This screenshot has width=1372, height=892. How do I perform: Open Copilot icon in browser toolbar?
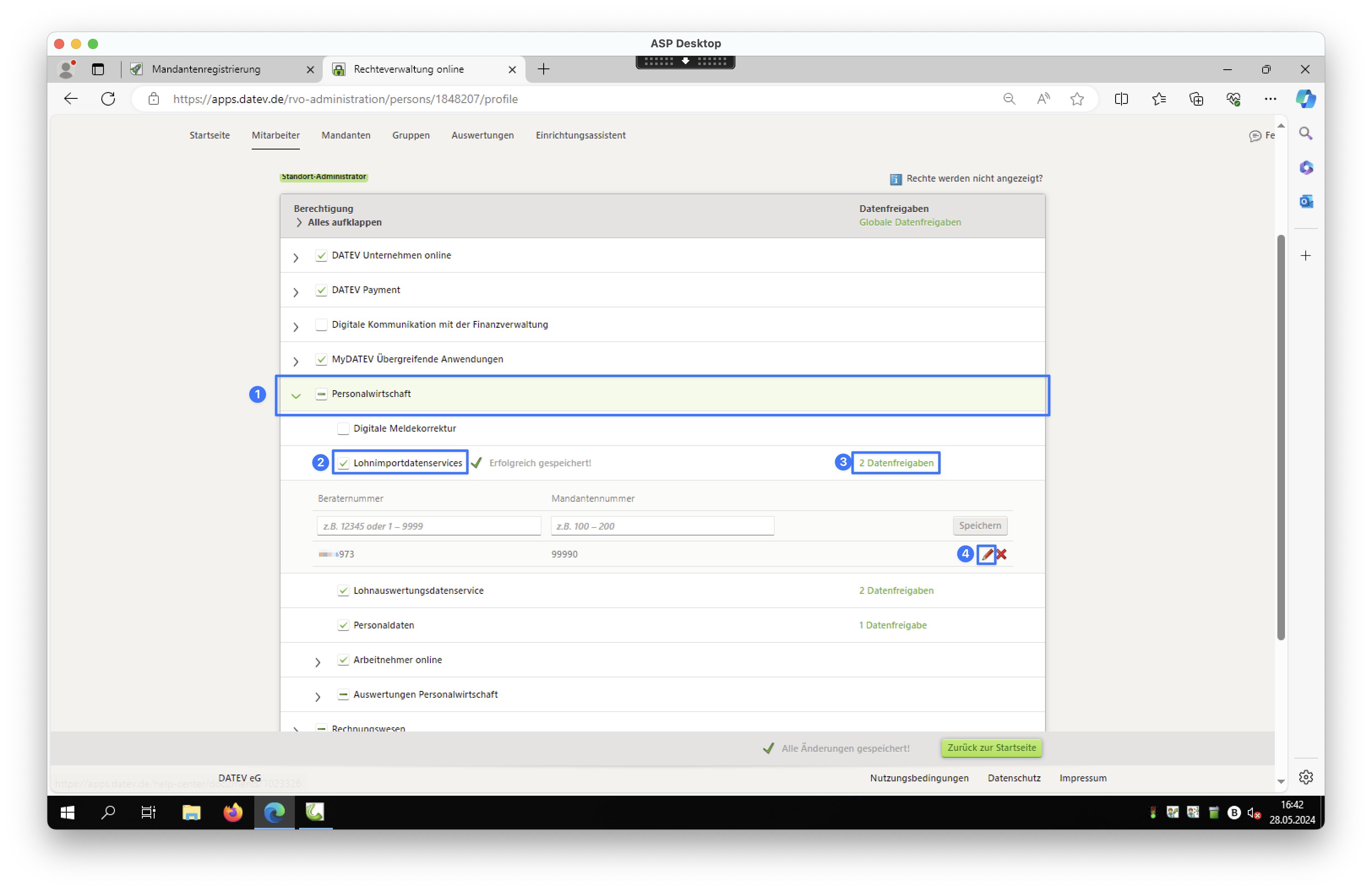(1305, 99)
